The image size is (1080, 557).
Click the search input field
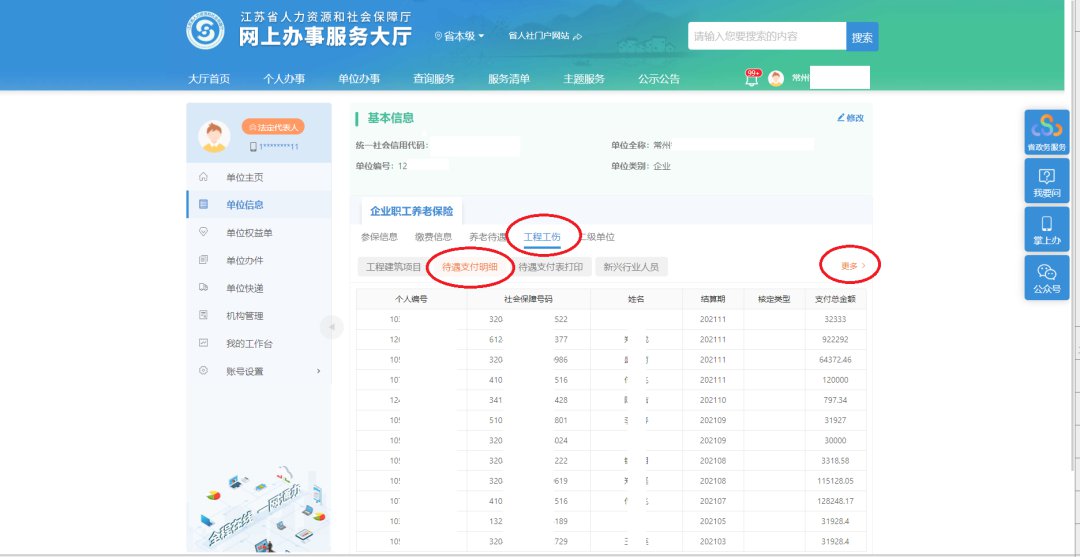(x=766, y=36)
